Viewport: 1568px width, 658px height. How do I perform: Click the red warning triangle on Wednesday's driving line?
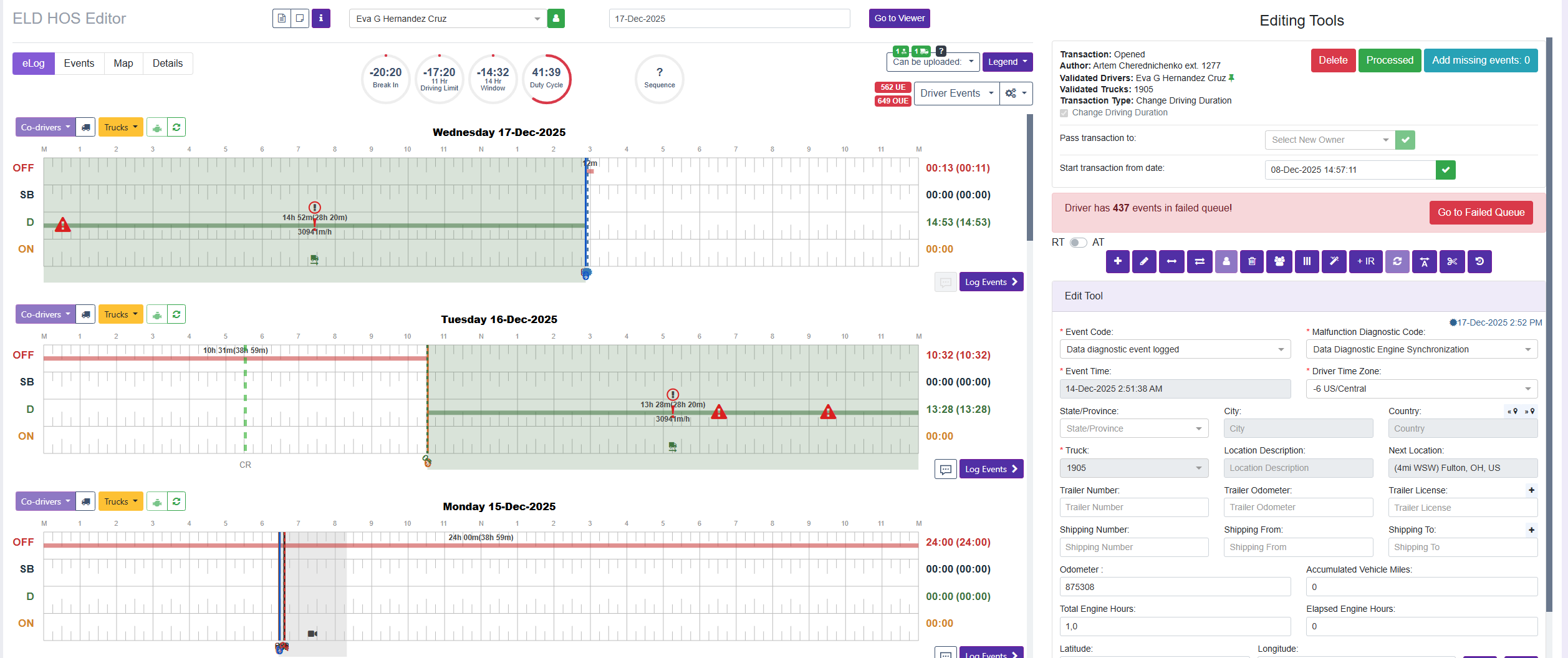coord(62,225)
